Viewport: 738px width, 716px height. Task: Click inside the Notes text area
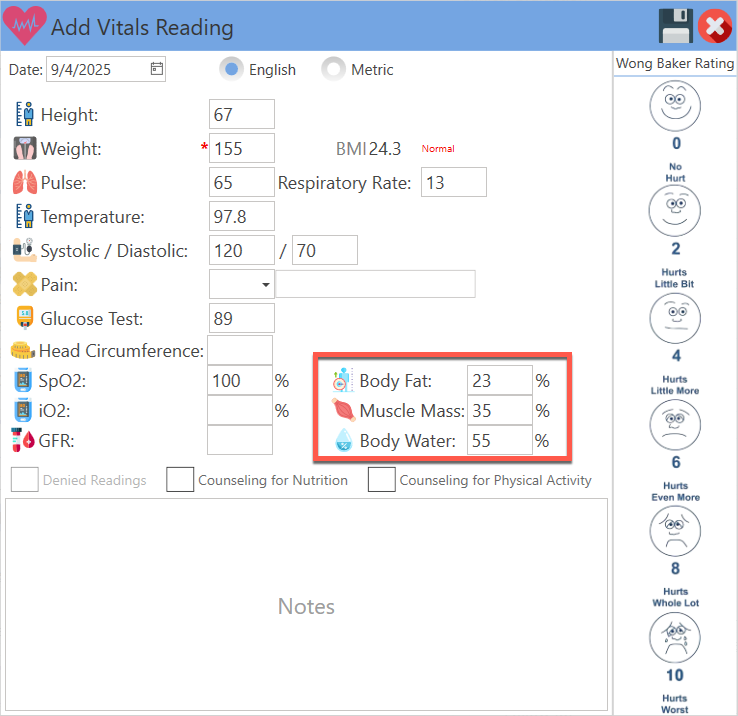[306, 605]
